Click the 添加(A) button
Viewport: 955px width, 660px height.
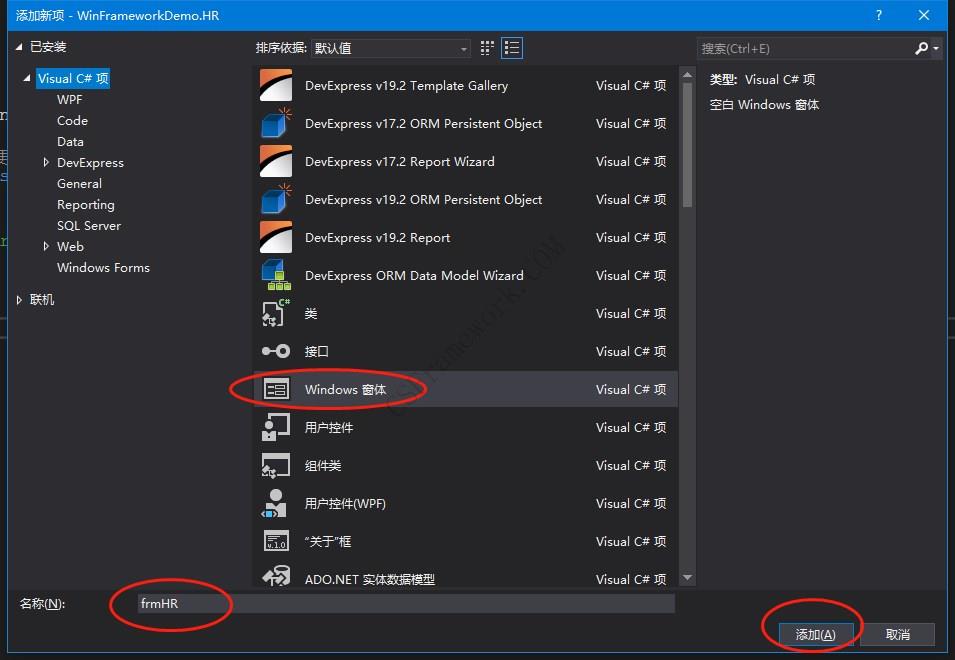815,635
